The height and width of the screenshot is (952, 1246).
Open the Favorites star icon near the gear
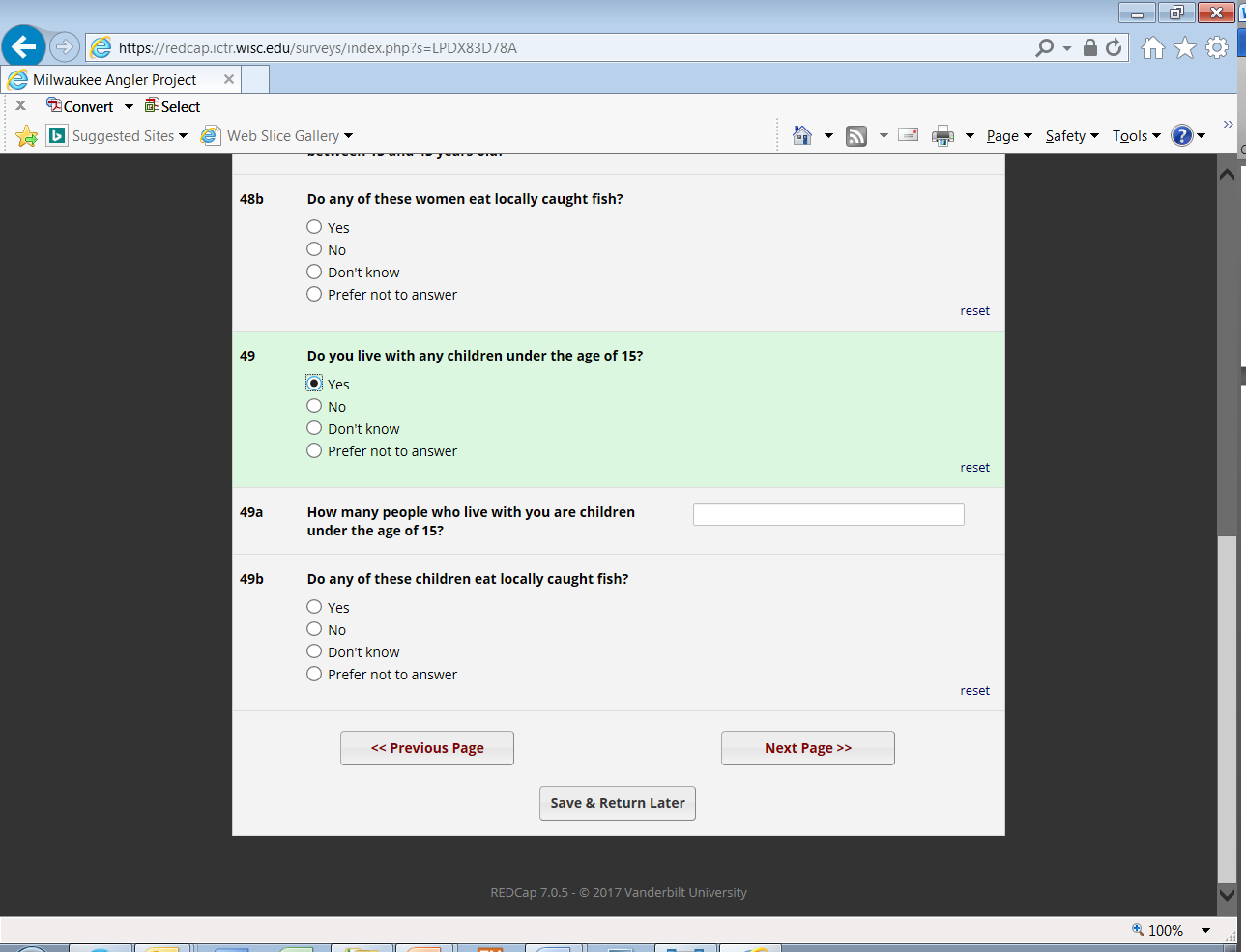(x=1185, y=47)
